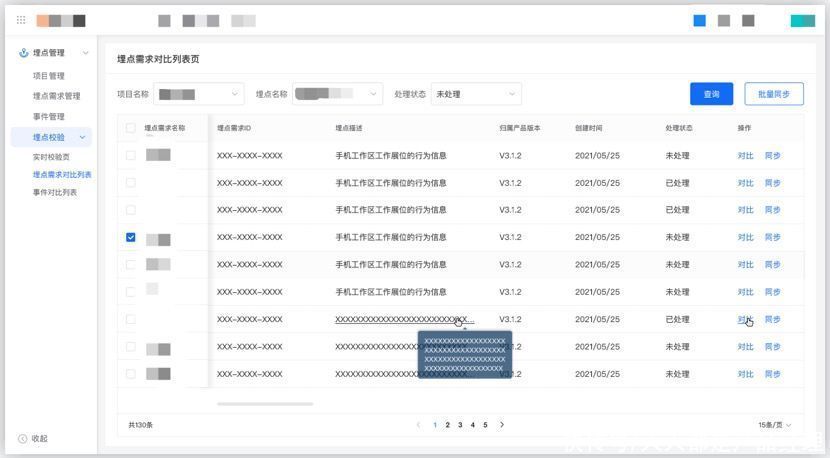Click the underlined truncated XXXX… description

[x=405, y=319]
